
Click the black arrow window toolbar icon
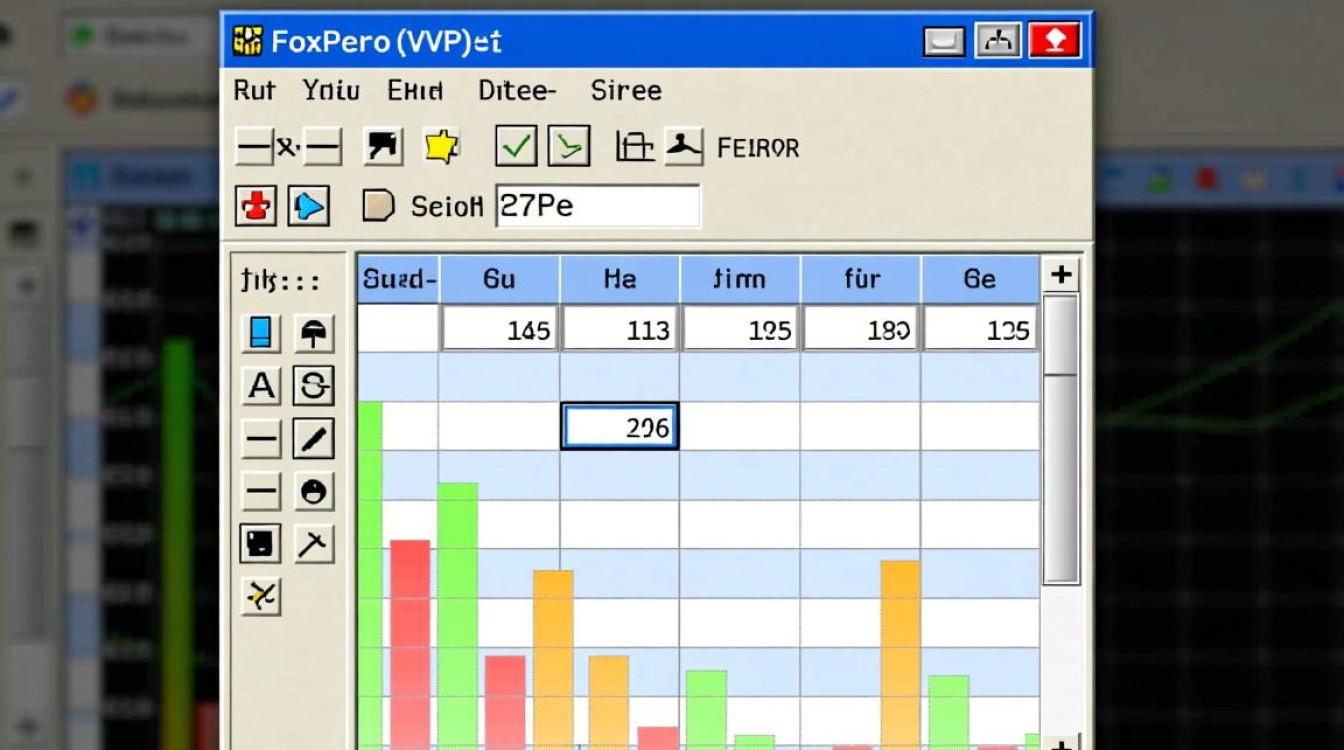(x=382, y=147)
